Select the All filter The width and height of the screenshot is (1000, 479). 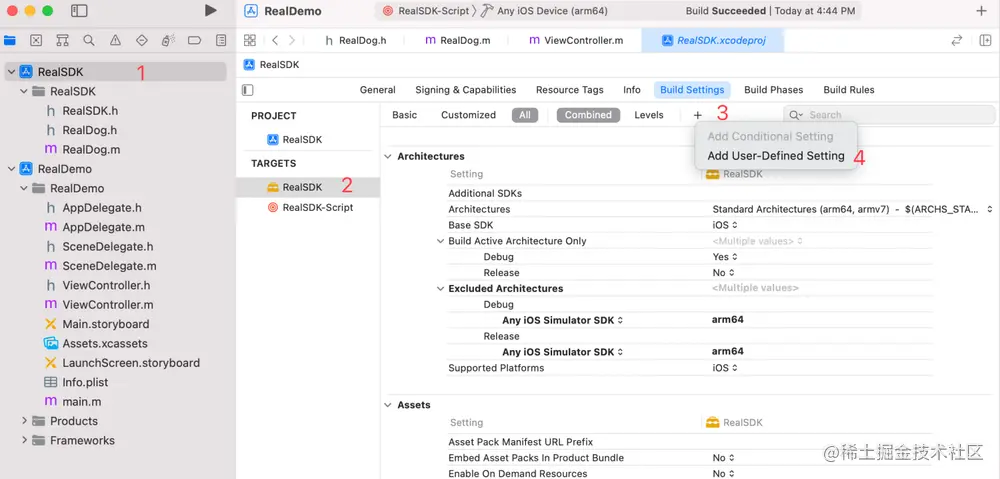[x=524, y=115]
